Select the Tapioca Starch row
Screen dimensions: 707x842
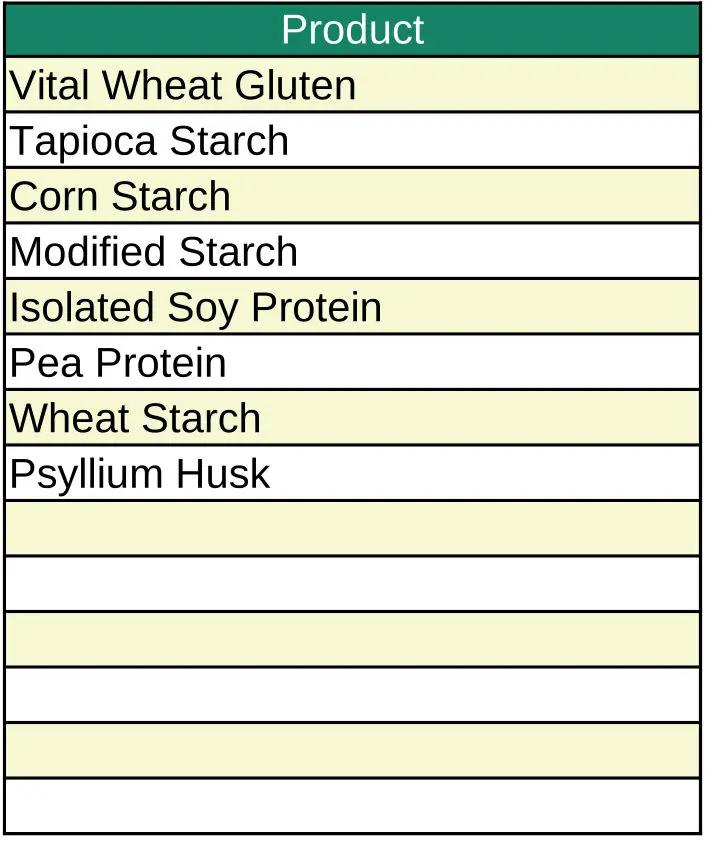coord(352,141)
